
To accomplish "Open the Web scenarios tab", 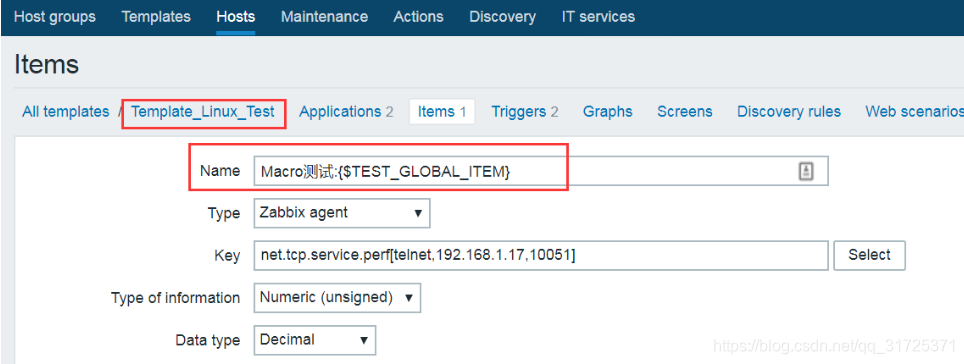I will pyautogui.click(x=914, y=112).
